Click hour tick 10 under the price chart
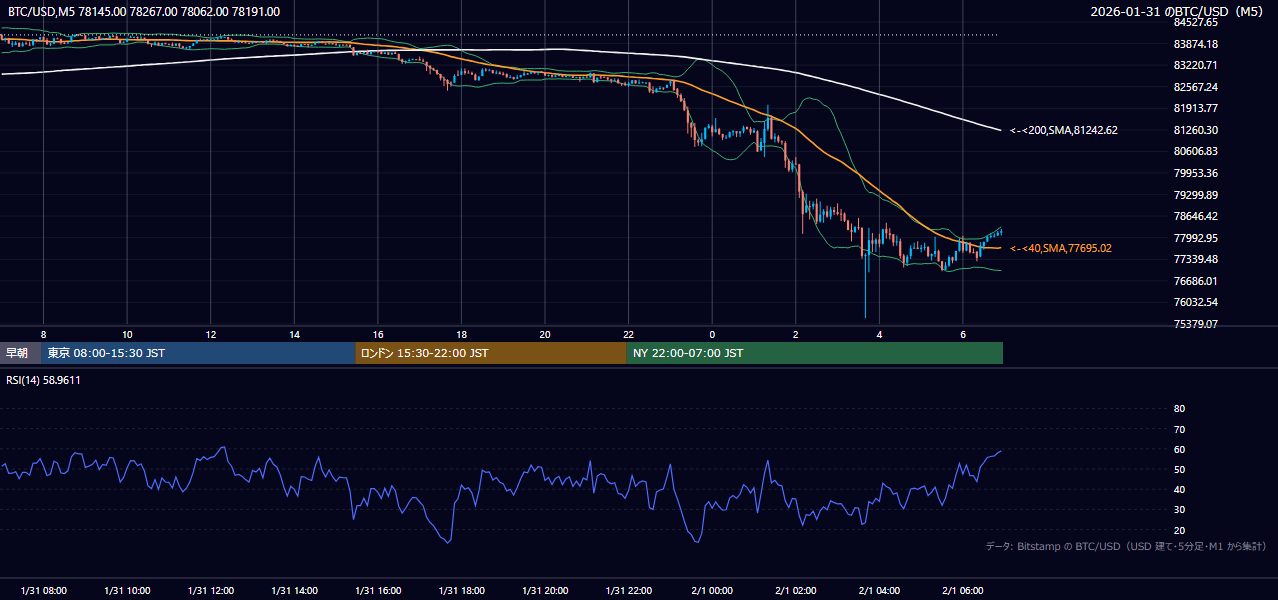The image size is (1278, 600). (x=127, y=334)
